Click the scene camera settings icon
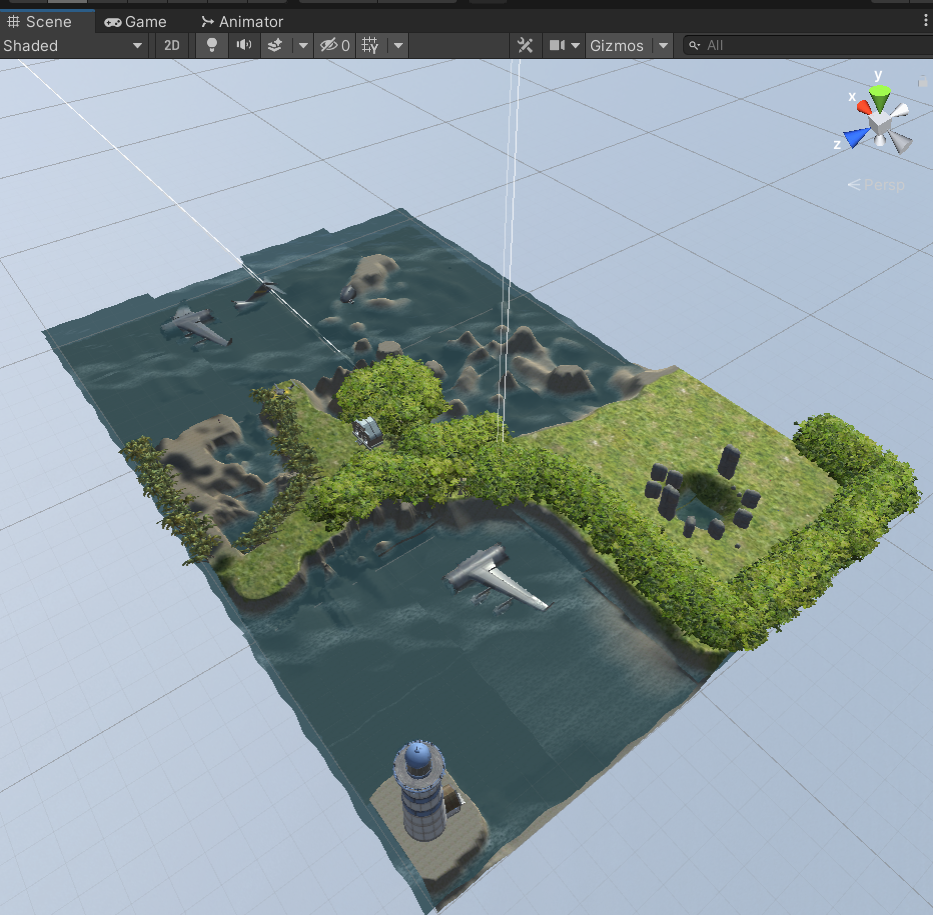Screen dimensions: 933x915 pyautogui.click(x=557, y=46)
